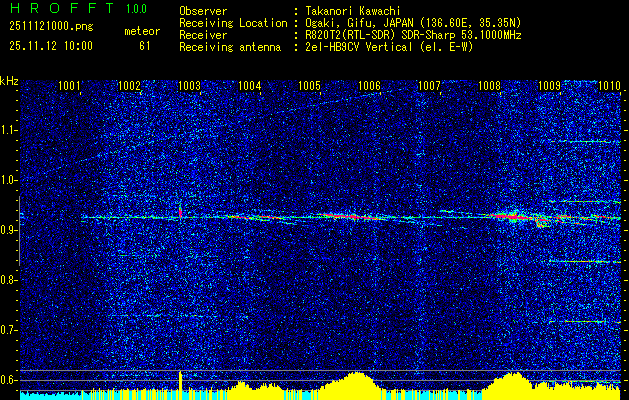The height and width of the screenshot is (400, 629).
Task: Select the filename 2511121000.png
Action: point(51,27)
